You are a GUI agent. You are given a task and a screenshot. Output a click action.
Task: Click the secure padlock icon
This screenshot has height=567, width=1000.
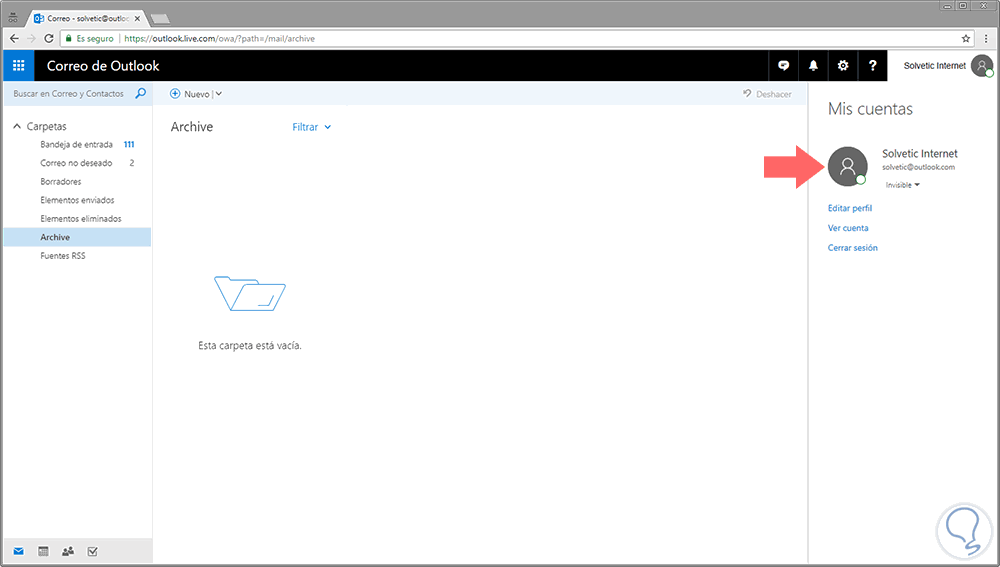click(69, 38)
